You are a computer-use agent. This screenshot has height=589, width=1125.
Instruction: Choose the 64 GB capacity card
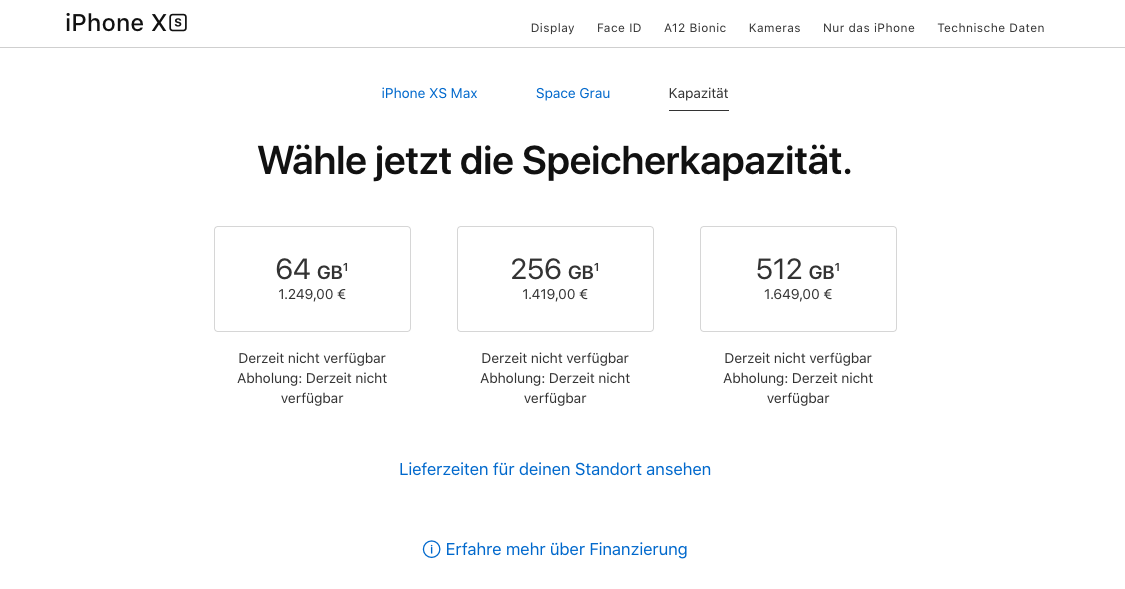[x=312, y=279]
